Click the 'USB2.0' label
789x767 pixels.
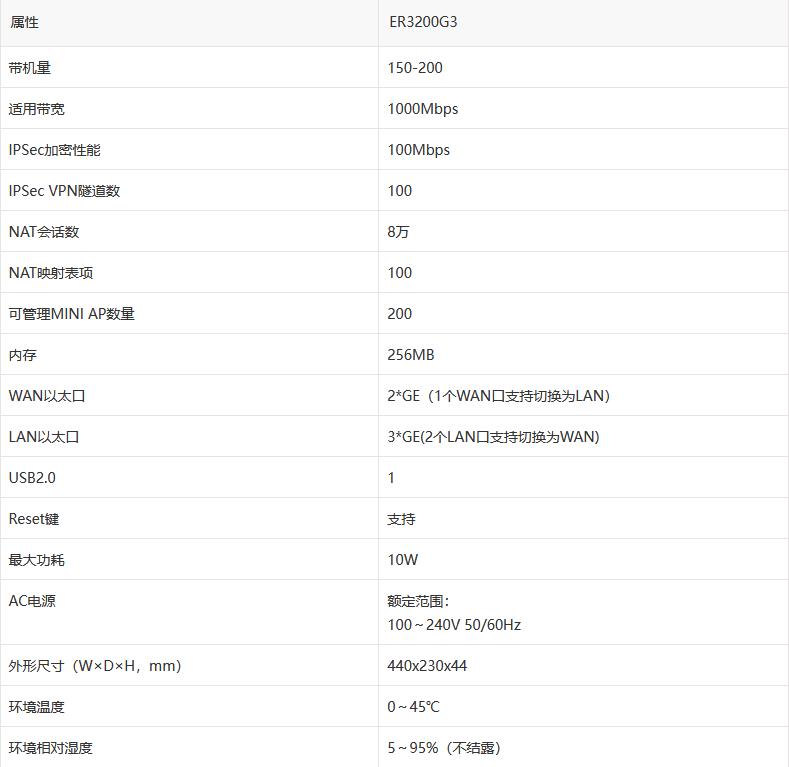[x=32, y=478]
